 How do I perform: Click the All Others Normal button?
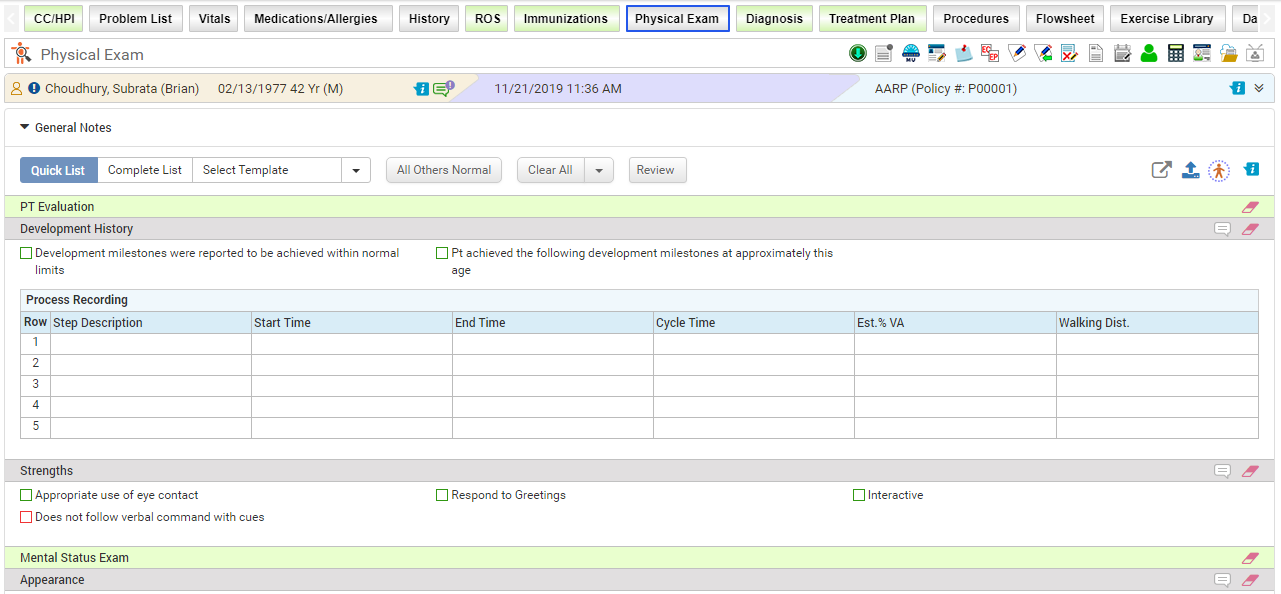pyautogui.click(x=444, y=170)
